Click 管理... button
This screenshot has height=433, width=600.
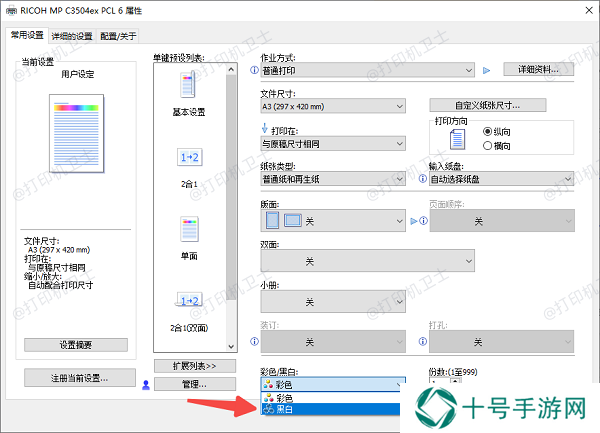195,384
